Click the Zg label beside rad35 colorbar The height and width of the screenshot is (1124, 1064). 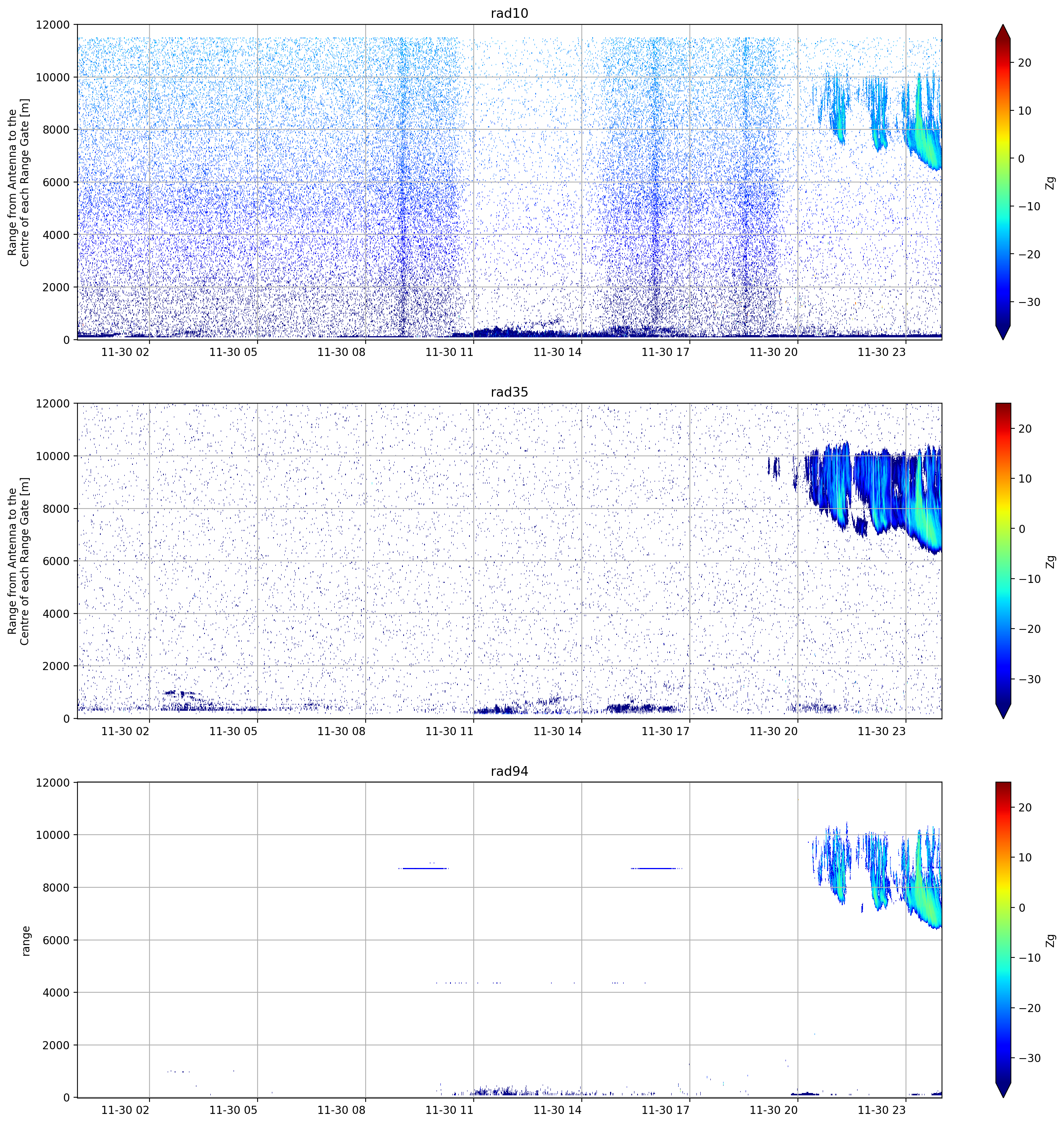(x=1051, y=562)
